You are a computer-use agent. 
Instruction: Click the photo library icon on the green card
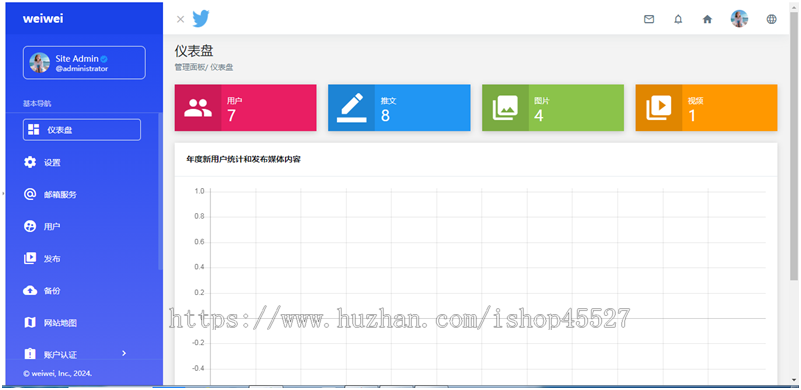point(505,108)
